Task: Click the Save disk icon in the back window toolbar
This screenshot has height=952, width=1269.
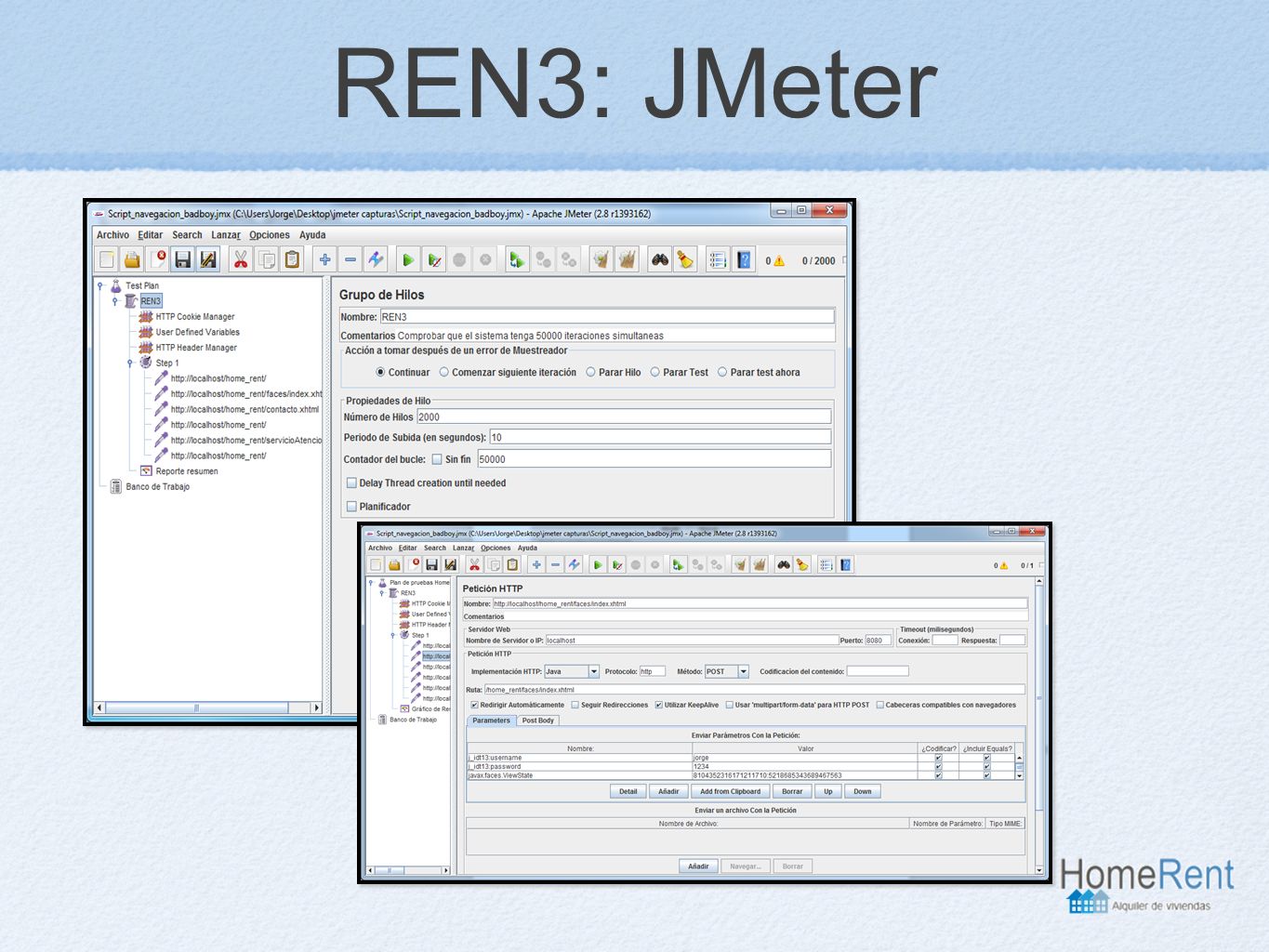Action: [182, 260]
